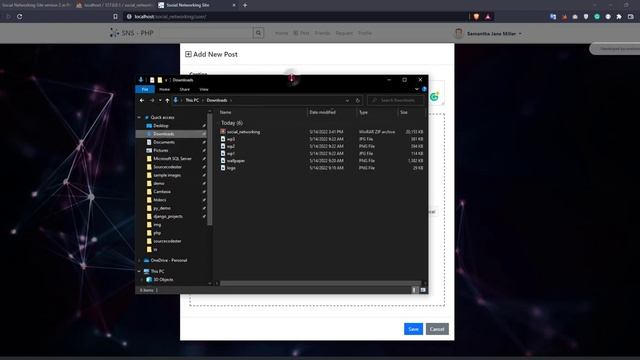The height and width of the screenshot is (360, 640).
Task: Click the navigation pane vertical scrollbar
Action: [210, 169]
